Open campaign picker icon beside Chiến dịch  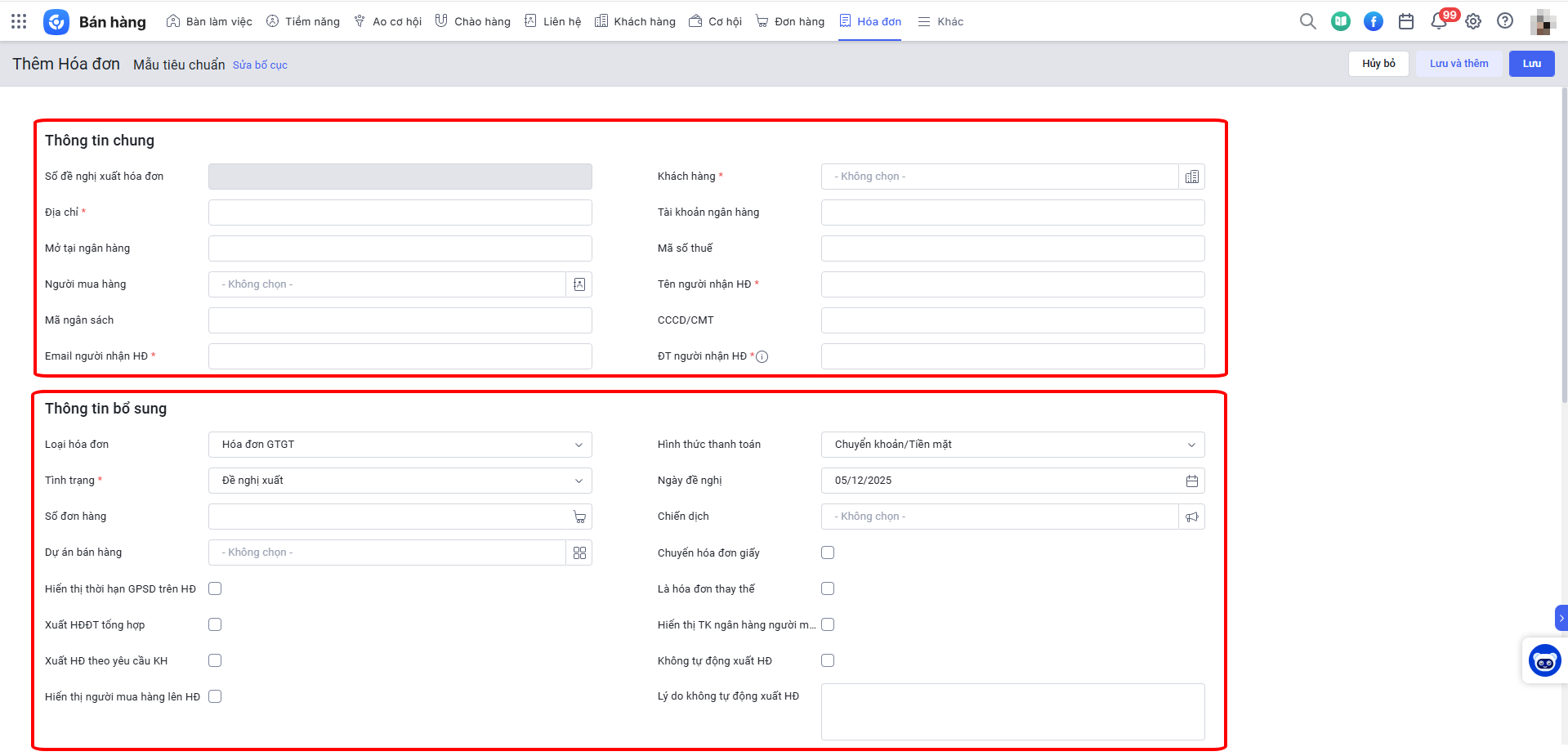point(1191,517)
